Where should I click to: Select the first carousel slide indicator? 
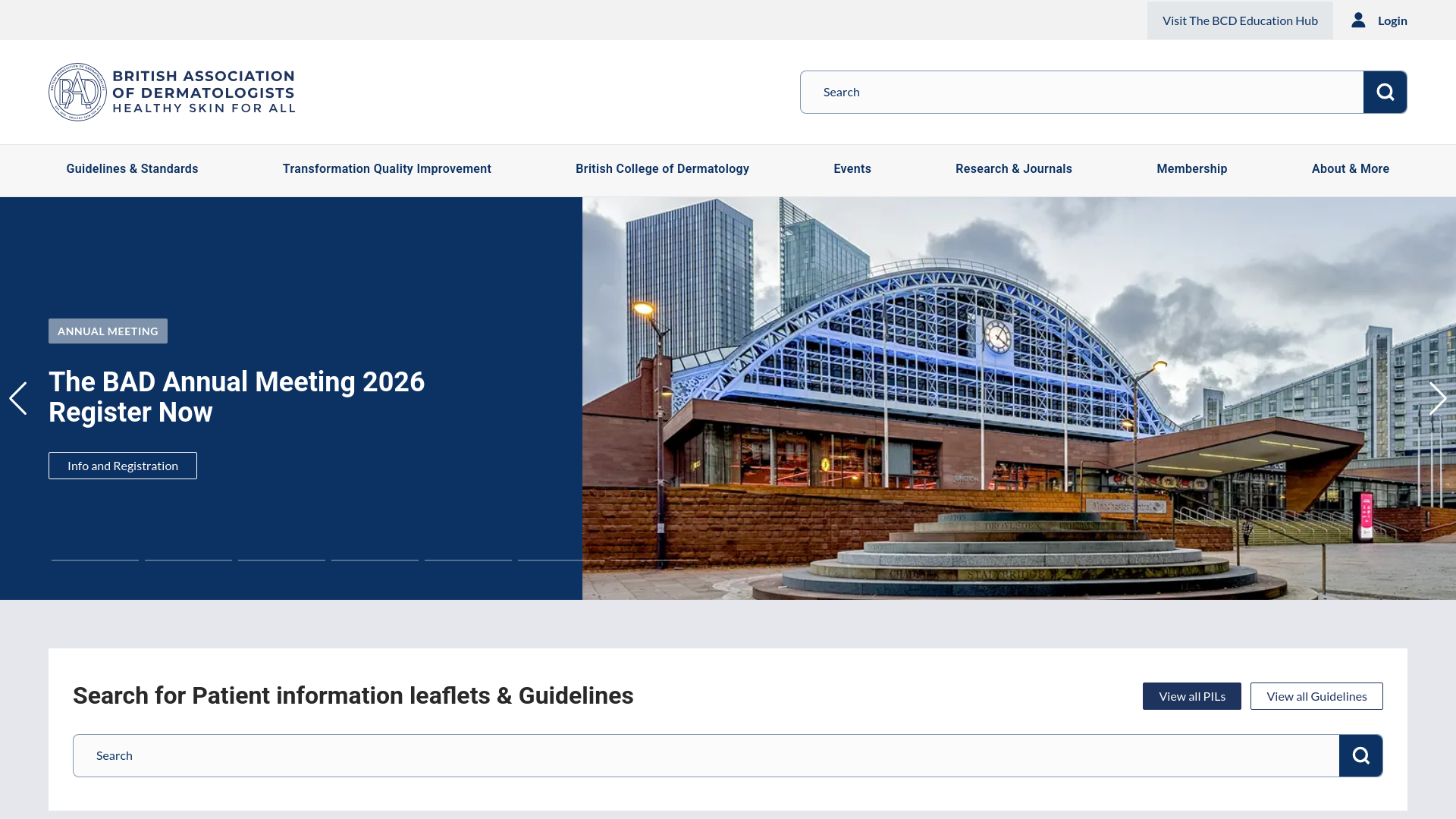tap(95, 560)
